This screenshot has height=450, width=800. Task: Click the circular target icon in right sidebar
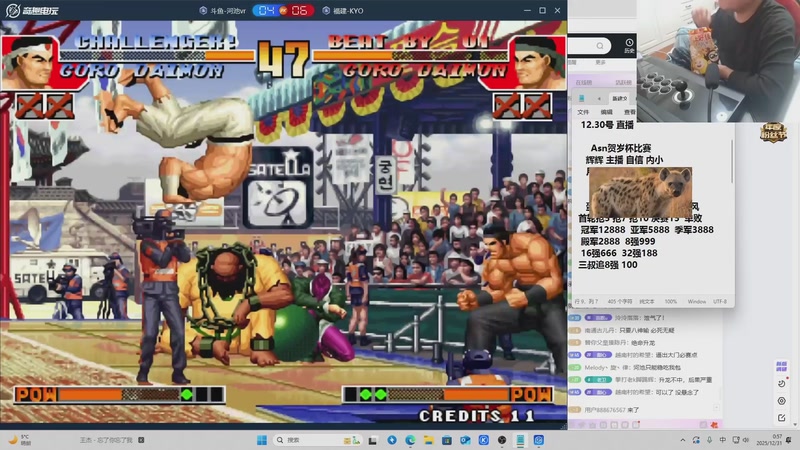(x=782, y=401)
